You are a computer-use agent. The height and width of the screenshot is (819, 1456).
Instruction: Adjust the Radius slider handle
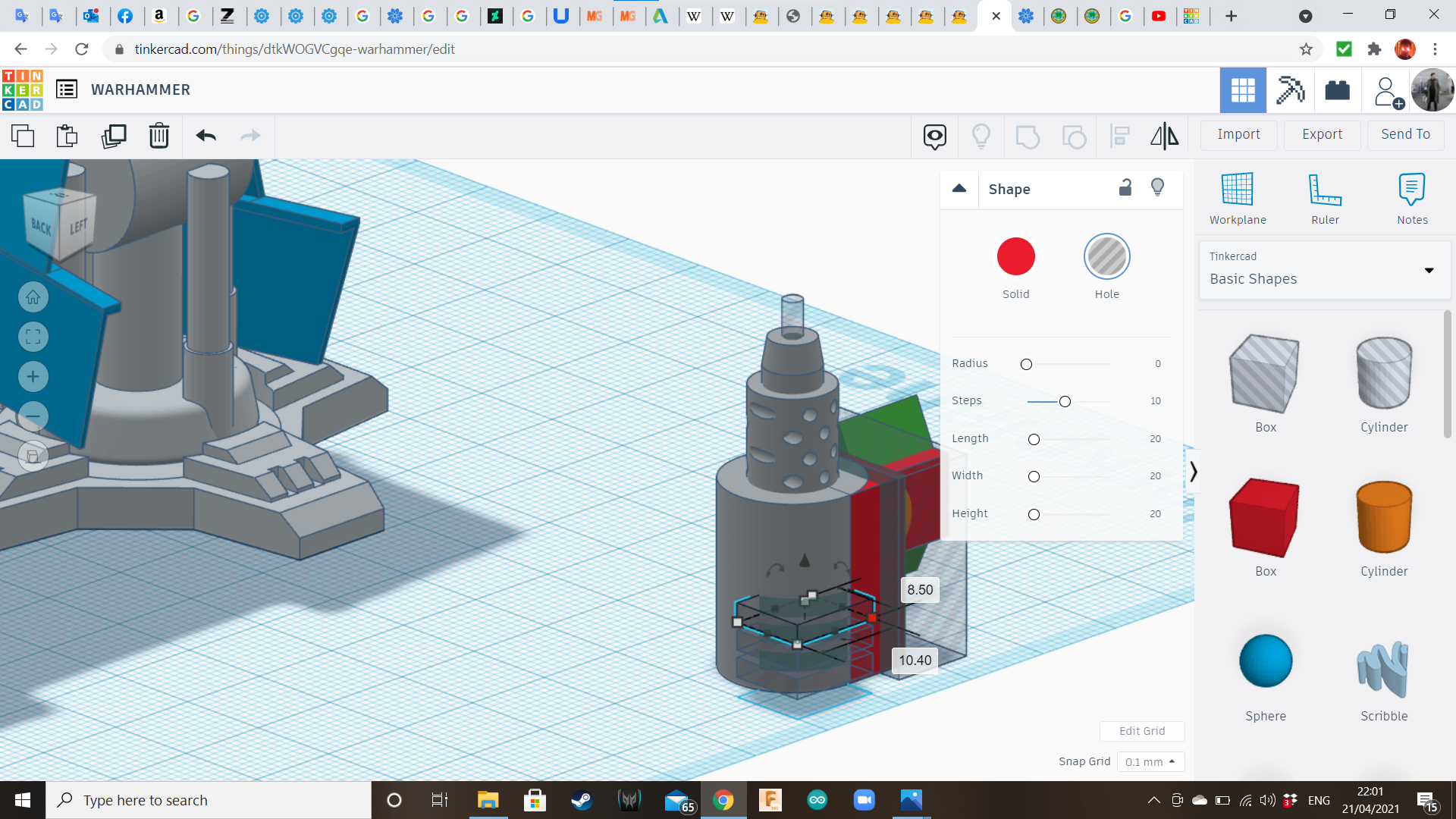[1026, 365]
